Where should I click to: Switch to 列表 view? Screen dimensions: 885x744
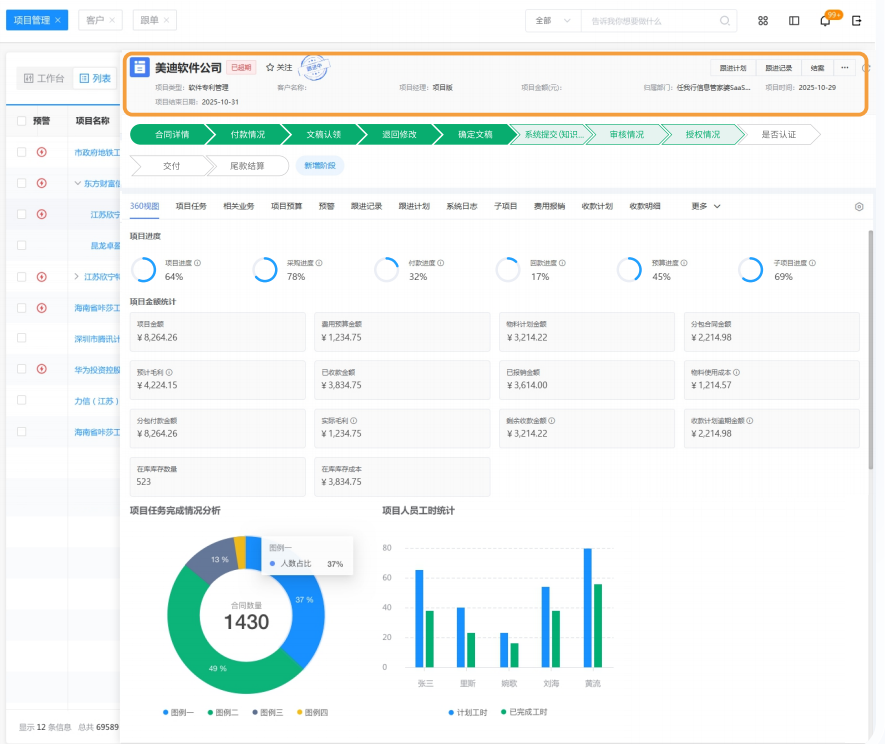[x=95, y=78]
